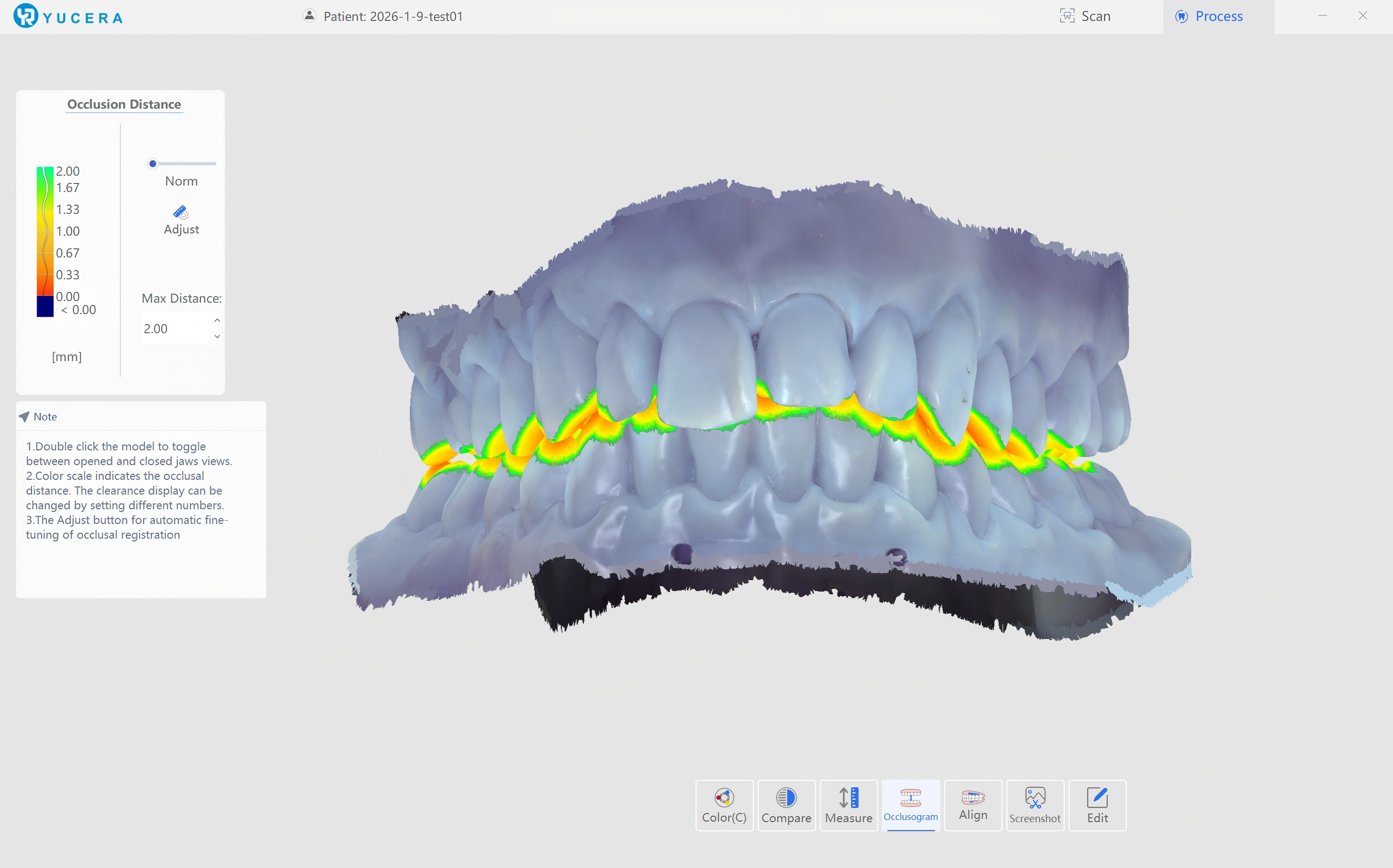Toggle the Occlusogram tool
The height and width of the screenshot is (868, 1393).
(x=910, y=805)
